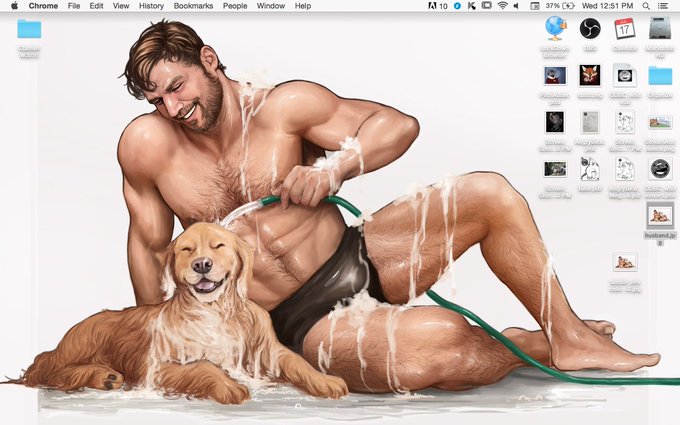Open the Window menu
The height and width of the screenshot is (425, 680).
pyautogui.click(x=271, y=6)
